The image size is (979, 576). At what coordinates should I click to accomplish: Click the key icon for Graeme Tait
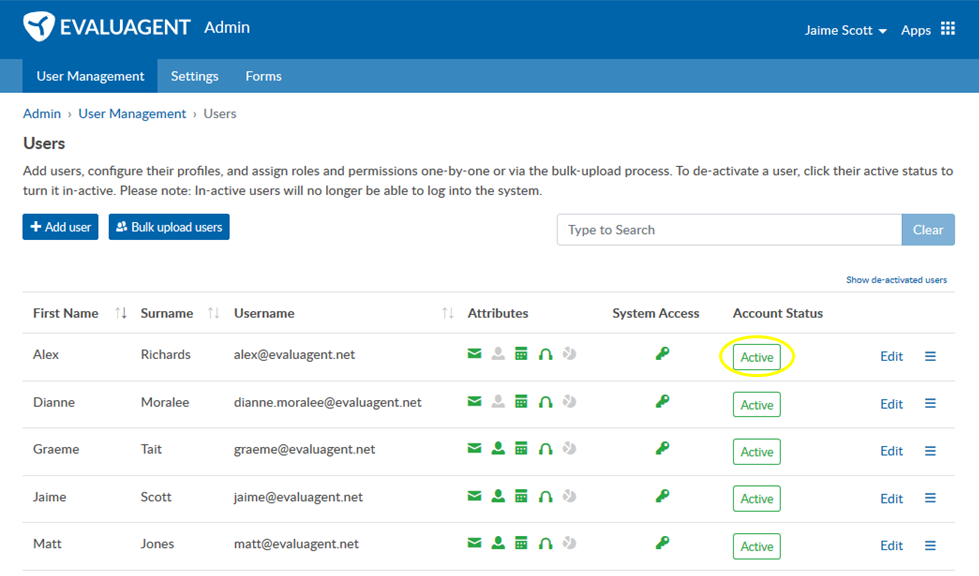pos(662,448)
